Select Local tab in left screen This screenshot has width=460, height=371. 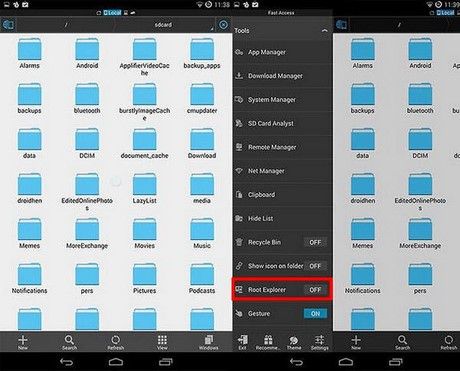click(112, 13)
